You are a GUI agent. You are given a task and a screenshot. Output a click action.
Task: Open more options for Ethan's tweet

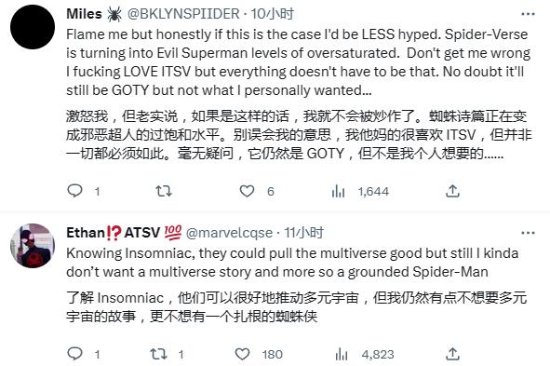tap(528, 233)
